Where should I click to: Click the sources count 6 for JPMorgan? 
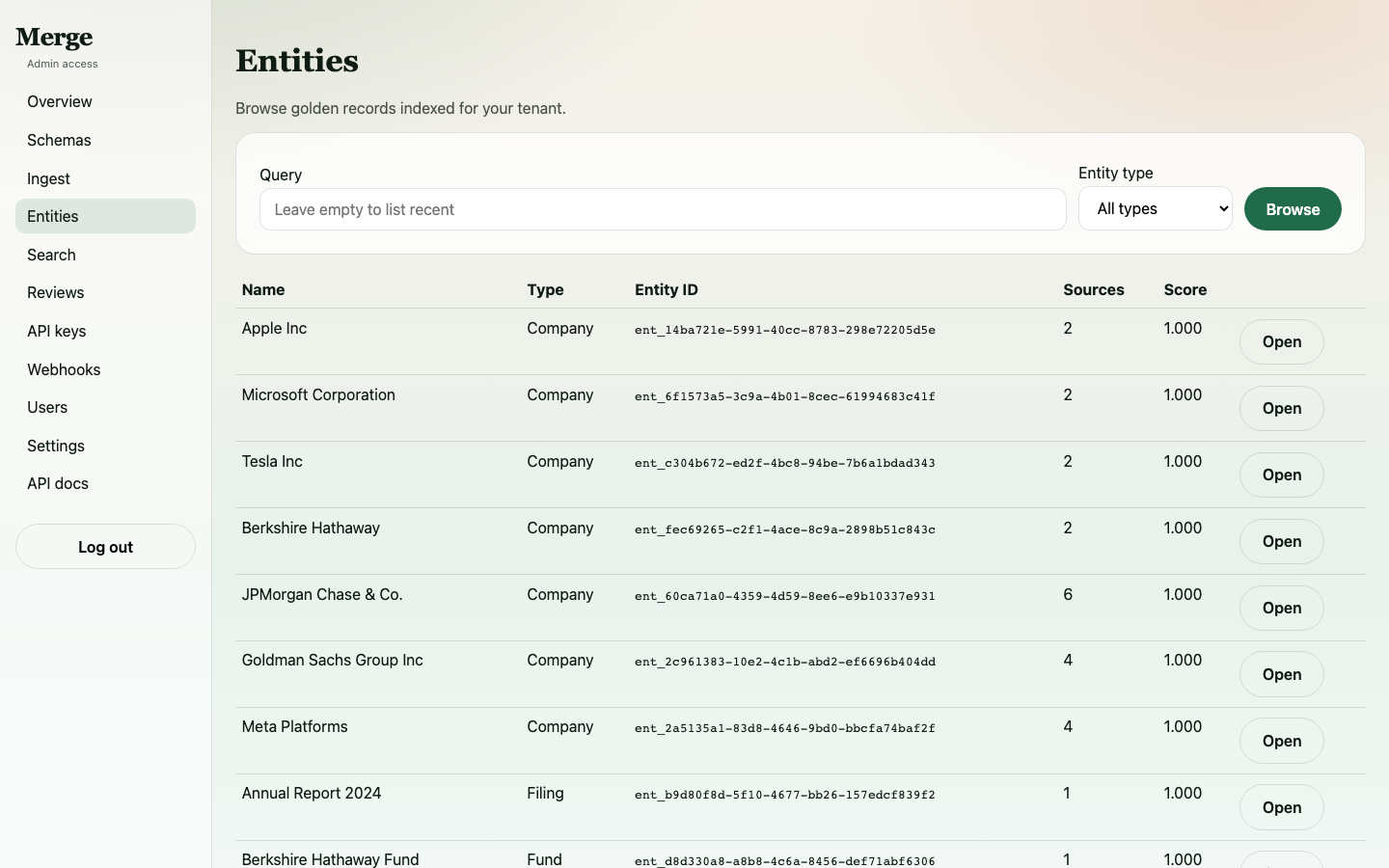pos(1068,594)
